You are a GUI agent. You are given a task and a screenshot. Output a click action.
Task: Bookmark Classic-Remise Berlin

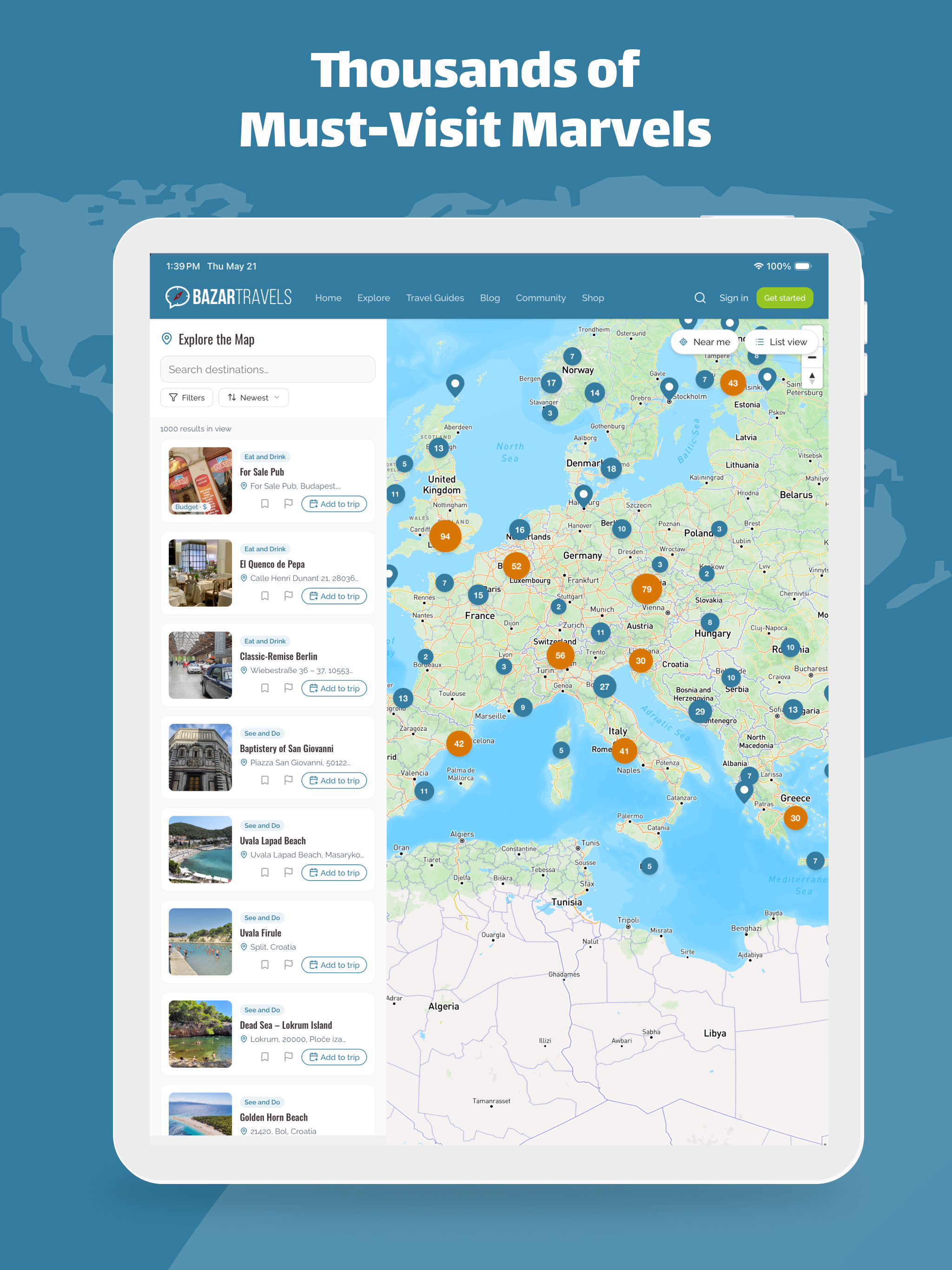(264, 688)
